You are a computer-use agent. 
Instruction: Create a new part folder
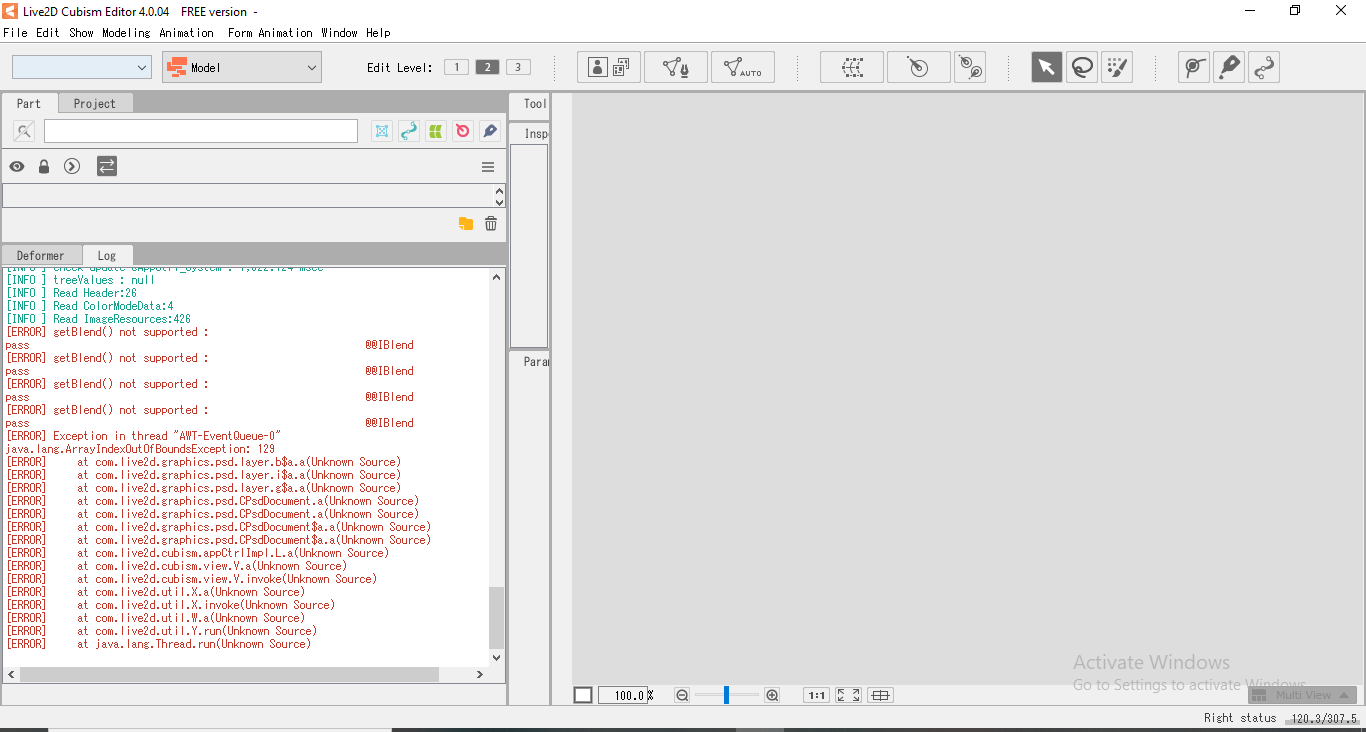click(466, 224)
